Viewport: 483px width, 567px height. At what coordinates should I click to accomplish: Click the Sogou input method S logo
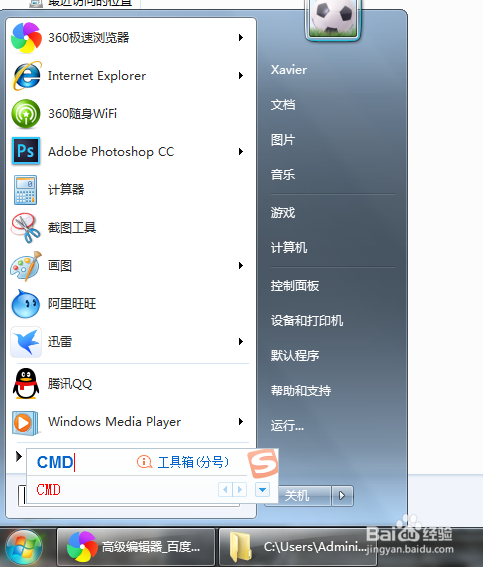point(263,463)
